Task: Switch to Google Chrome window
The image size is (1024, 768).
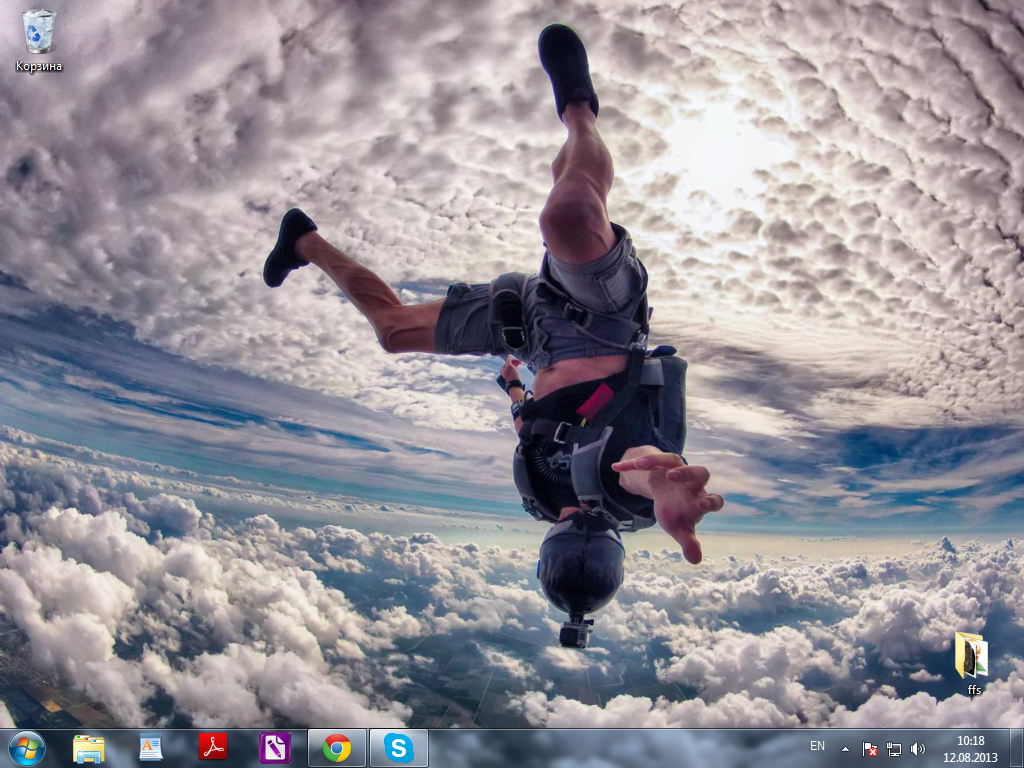Action: point(336,748)
